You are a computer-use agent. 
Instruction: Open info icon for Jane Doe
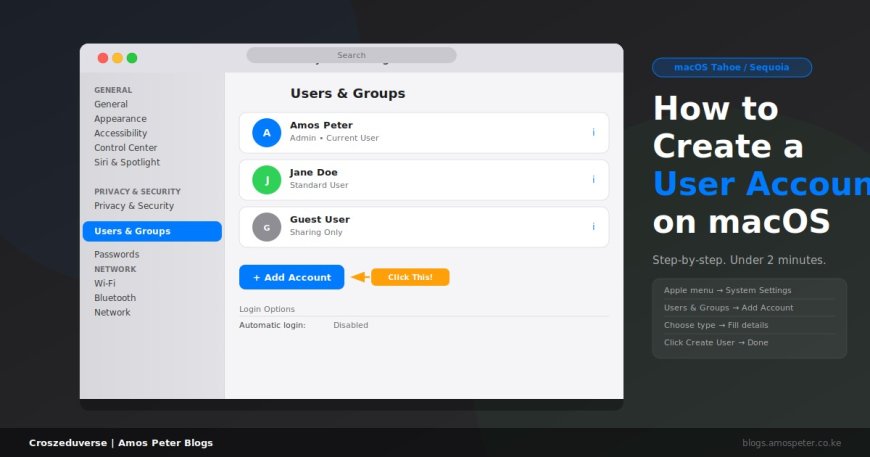pyautogui.click(x=593, y=180)
